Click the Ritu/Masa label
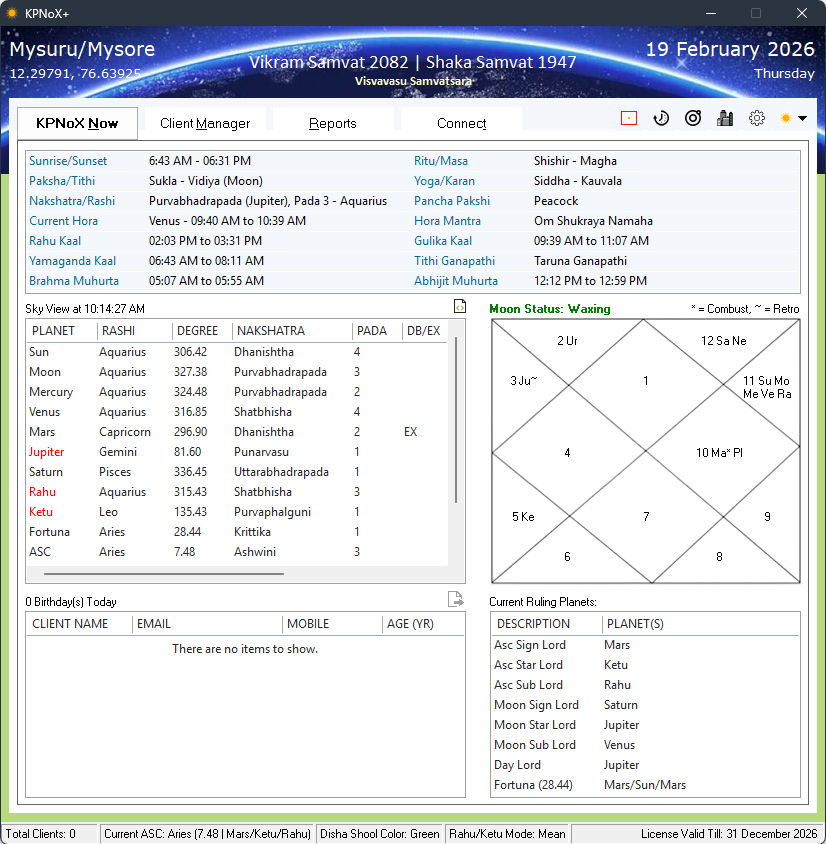Screen dimensions: 826x844 tap(441, 161)
